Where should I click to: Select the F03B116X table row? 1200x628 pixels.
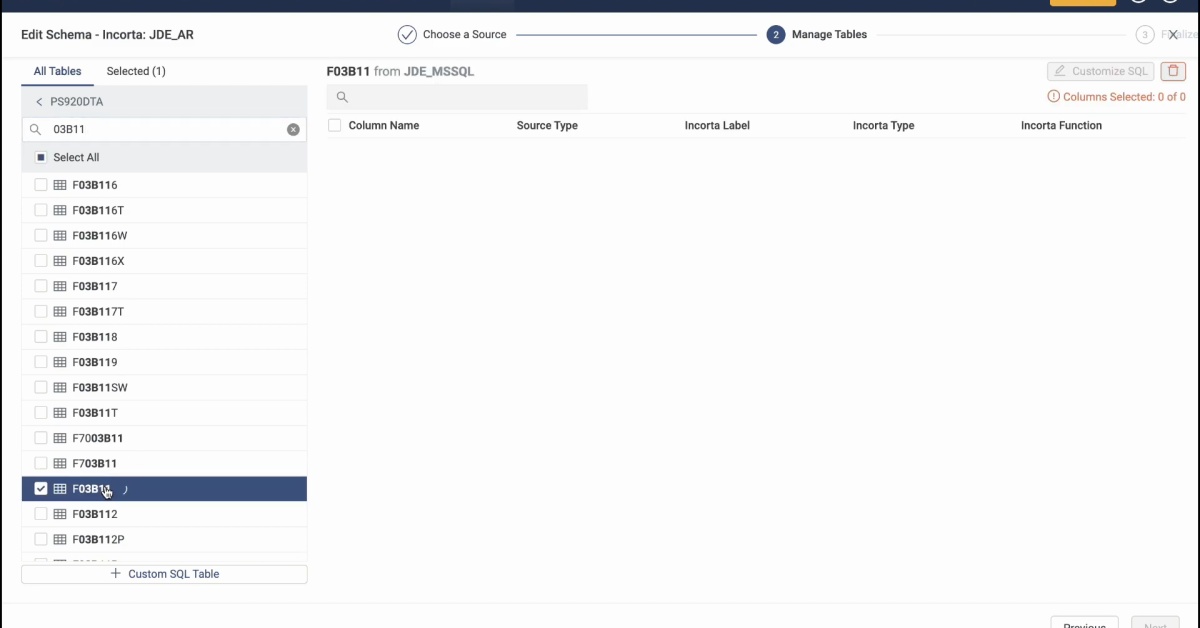(x=164, y=261)
